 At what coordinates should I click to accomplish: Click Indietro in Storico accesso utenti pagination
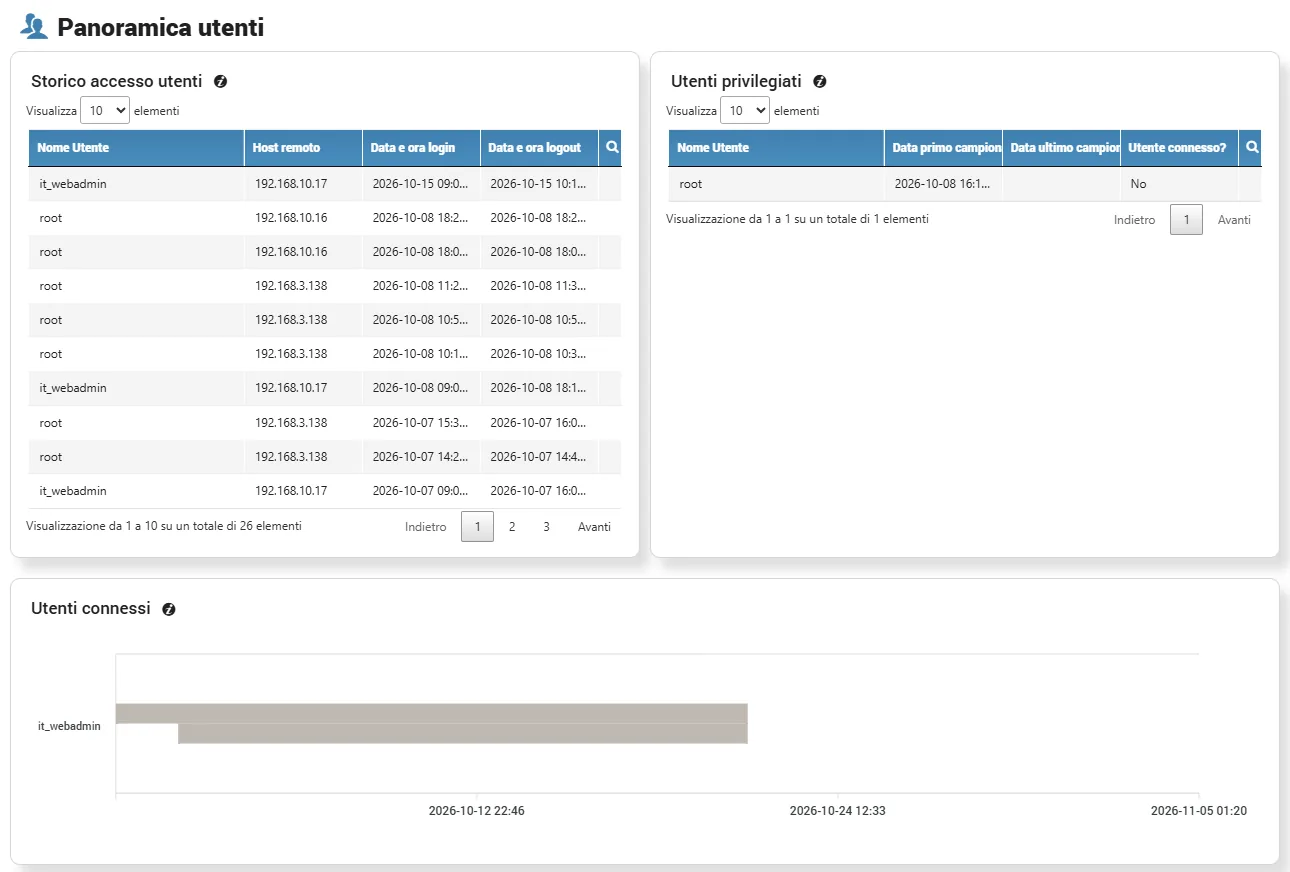(x=426, y=526)
